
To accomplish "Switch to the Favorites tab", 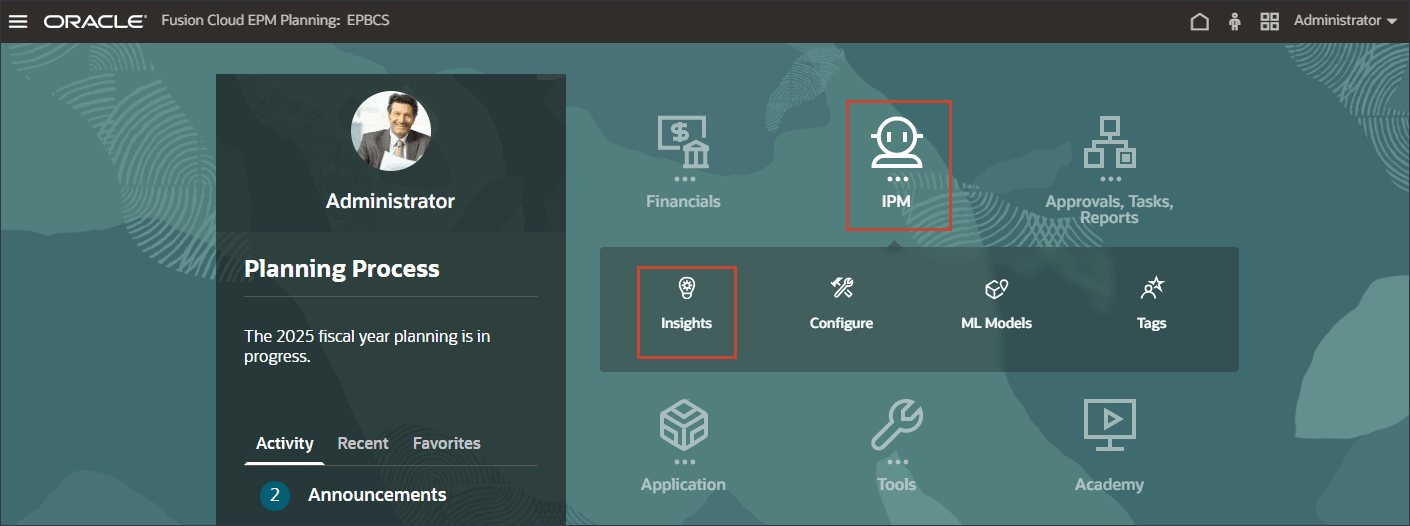I will [x=447, y=443].
